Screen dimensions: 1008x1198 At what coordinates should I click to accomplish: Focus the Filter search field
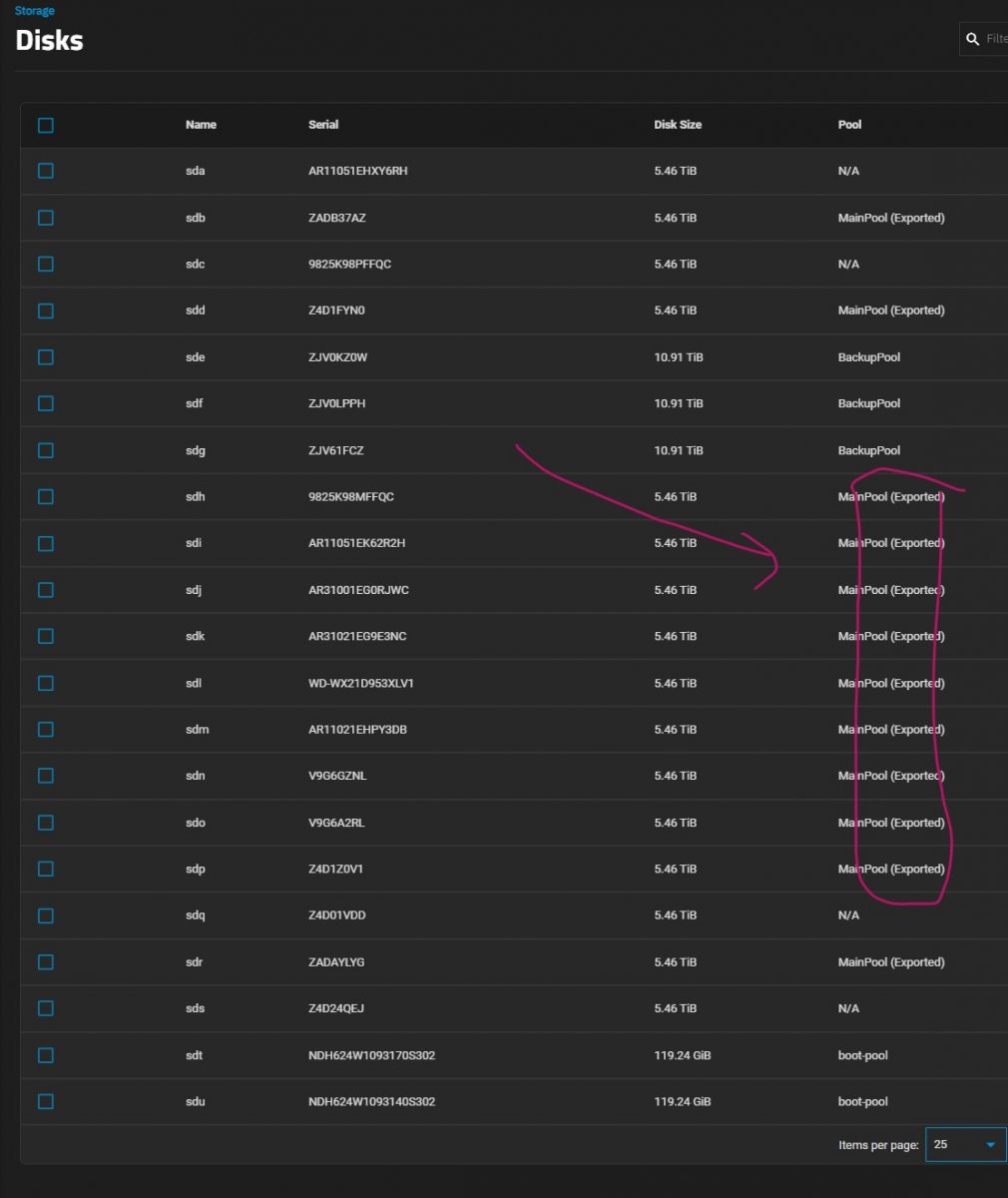click(995, 39)
